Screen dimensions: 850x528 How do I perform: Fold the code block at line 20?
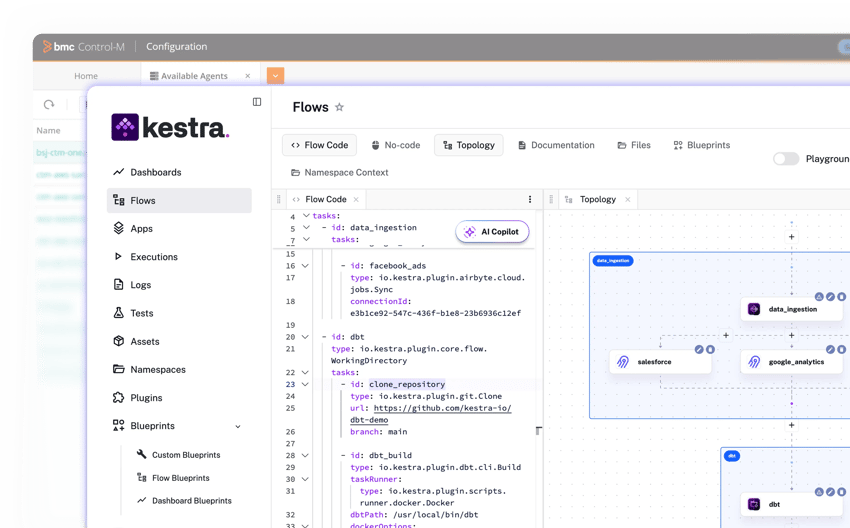(x=306, y=337)
